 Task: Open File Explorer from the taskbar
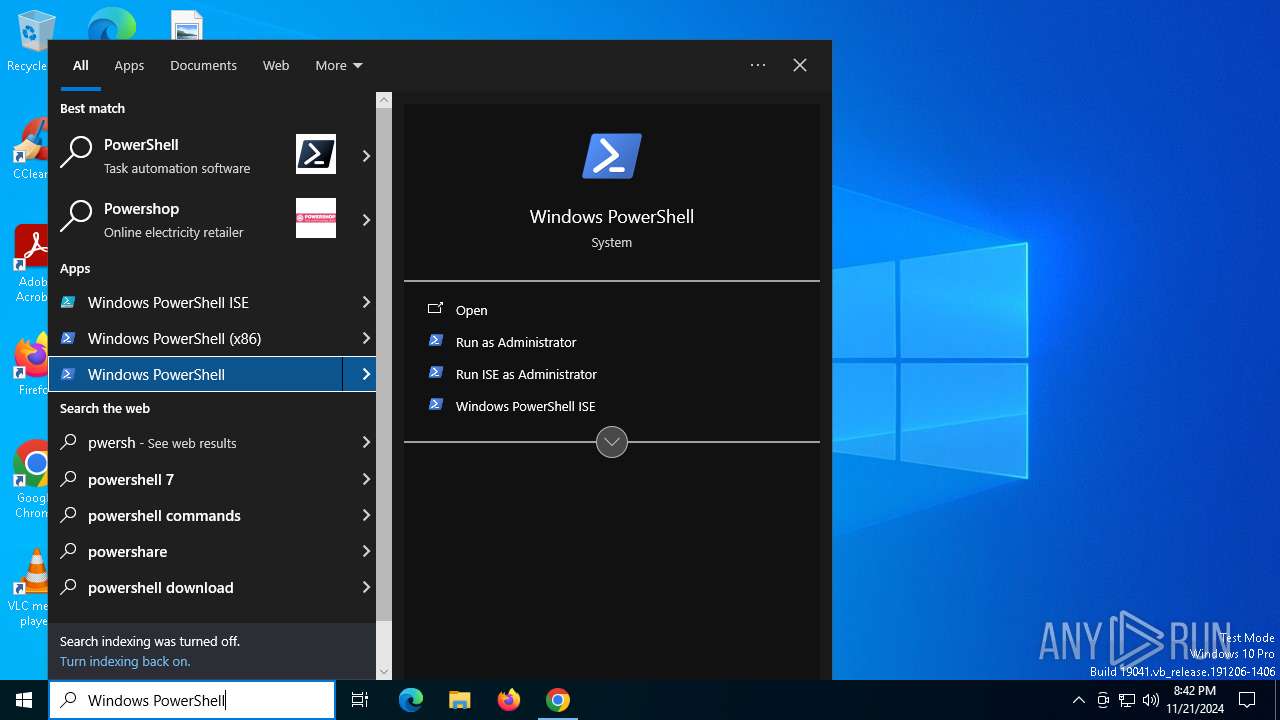(x=459, y=700)
